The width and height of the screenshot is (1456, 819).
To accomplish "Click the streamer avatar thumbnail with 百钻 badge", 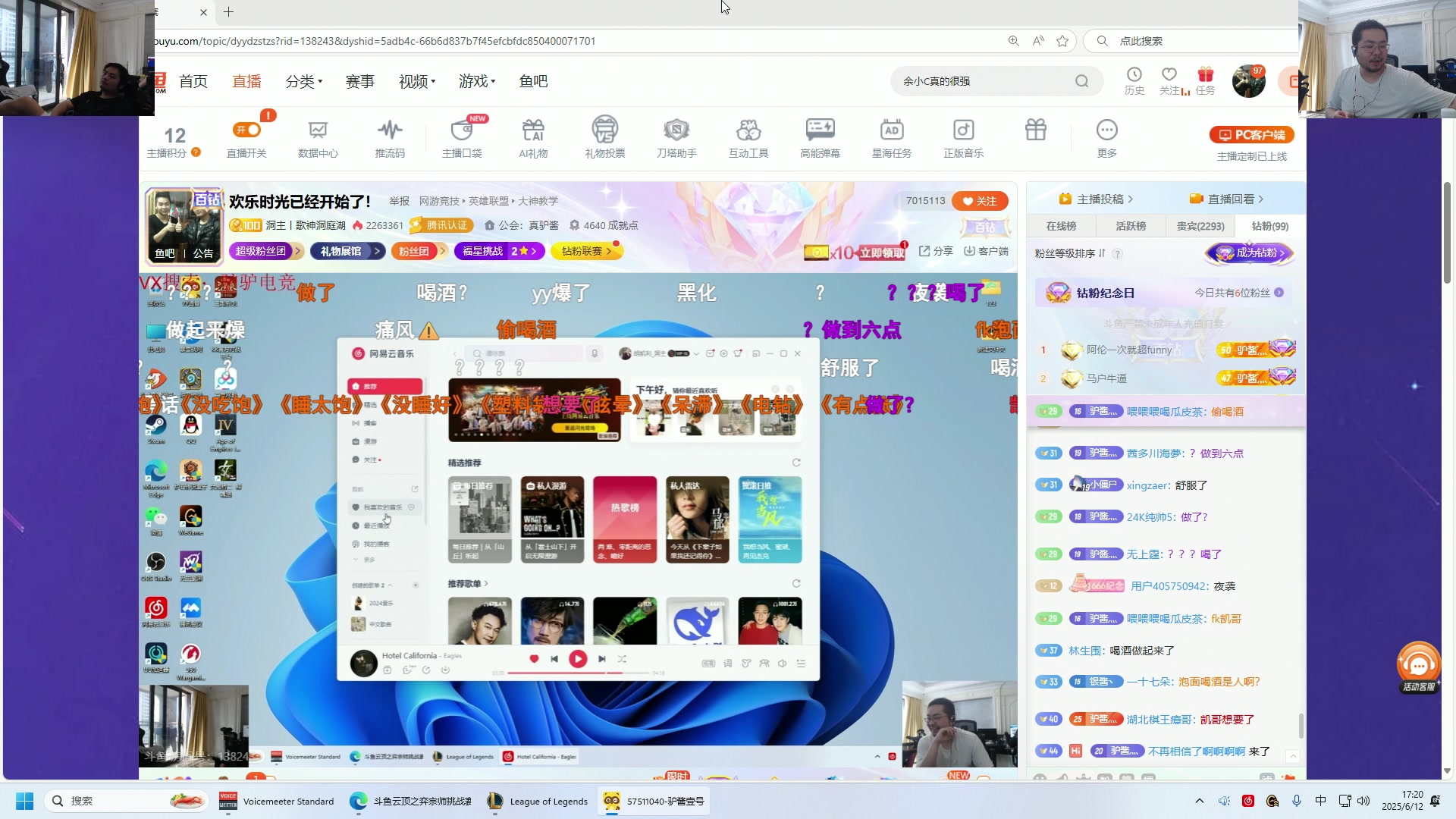I will click(x=184, y=227).
